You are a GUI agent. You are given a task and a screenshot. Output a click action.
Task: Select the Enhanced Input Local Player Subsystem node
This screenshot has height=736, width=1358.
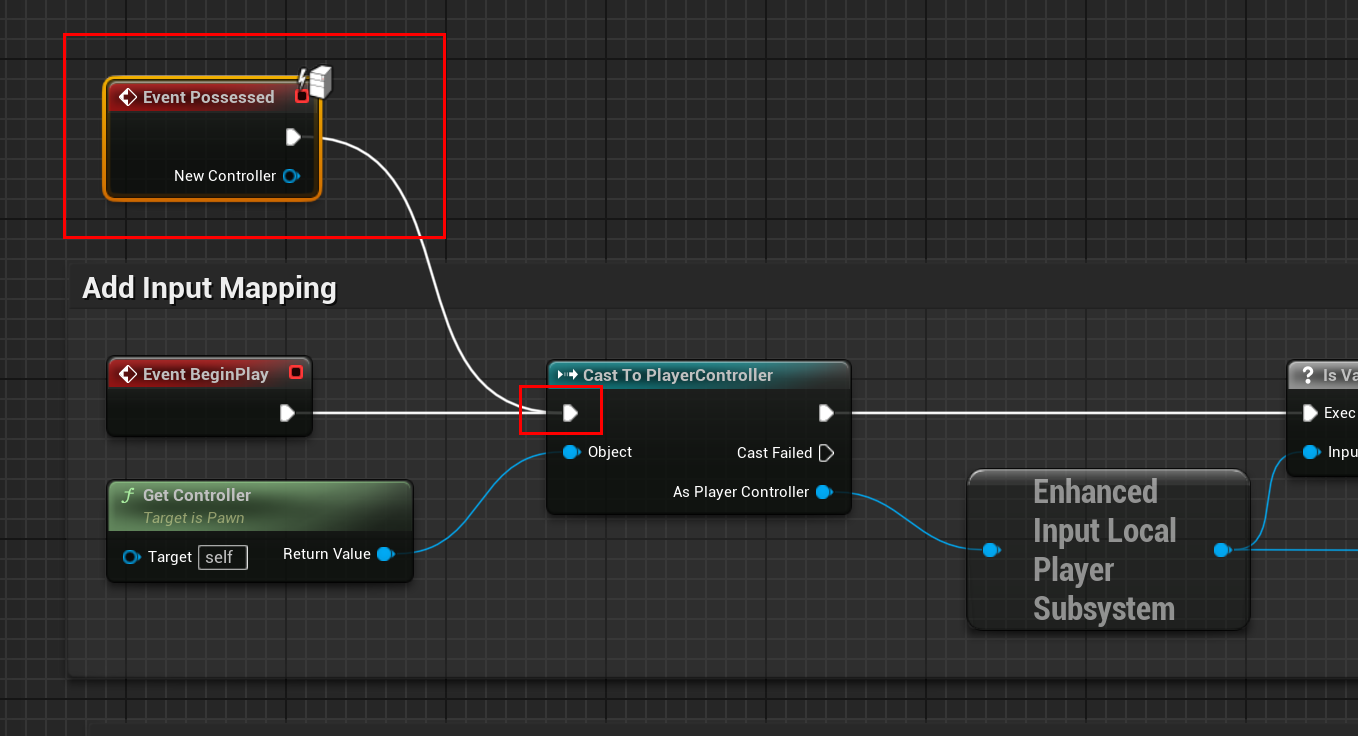1104,550
